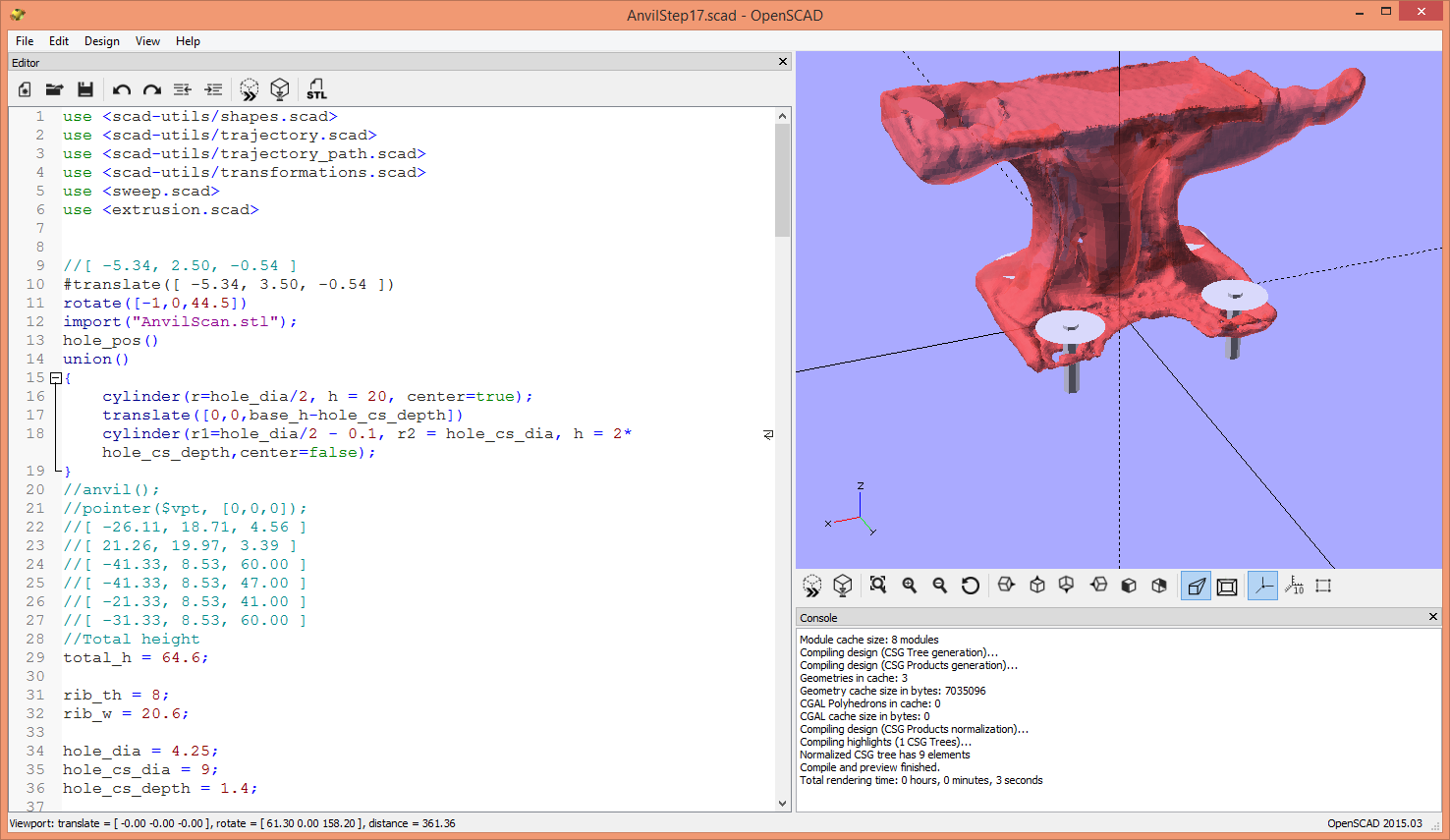Undo the last edit
Image resolution: width=1450 pixels, height=840 pixels.
(x=121, y=89)
